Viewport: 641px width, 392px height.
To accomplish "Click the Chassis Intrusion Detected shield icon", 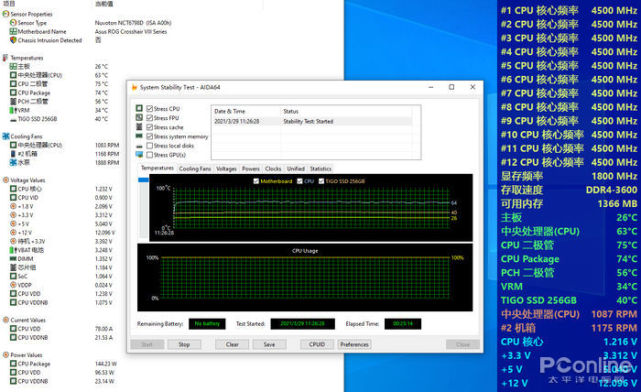I will [x=13, y=40].
